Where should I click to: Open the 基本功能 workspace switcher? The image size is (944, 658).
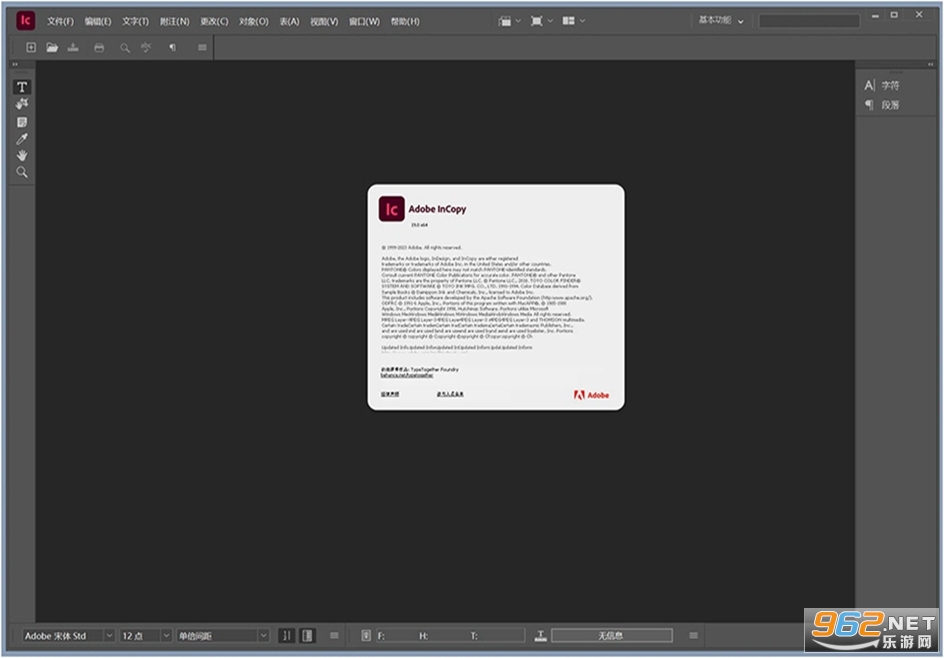click(x=721, y=20)
